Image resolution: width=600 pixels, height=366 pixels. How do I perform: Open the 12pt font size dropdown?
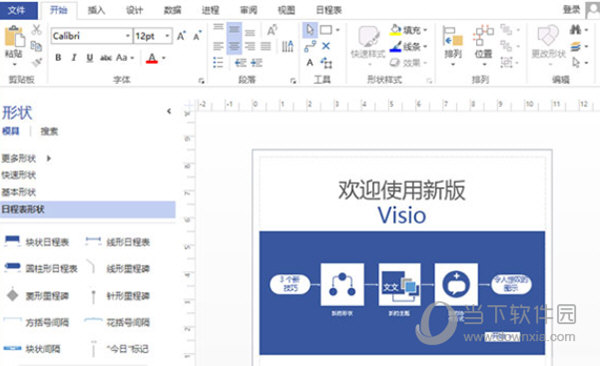[x=167, y=36]
